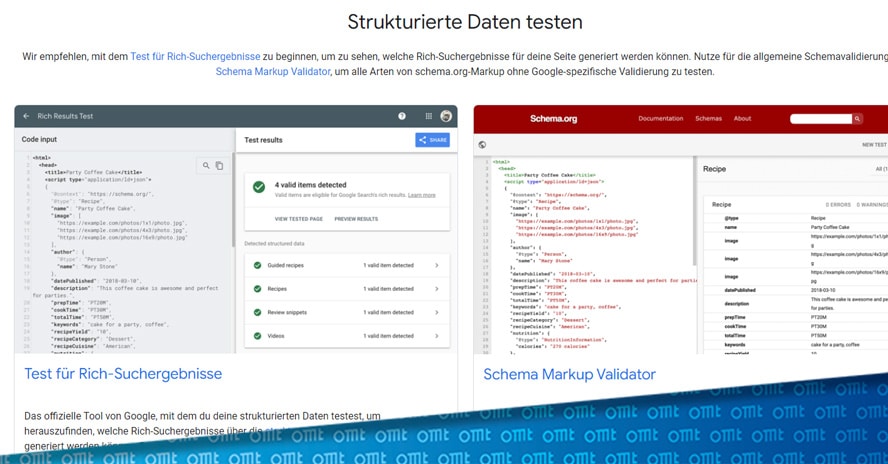Open Documentation menu on Schema.org
This screenshot has width=888, height=464.
coord(660,118)
